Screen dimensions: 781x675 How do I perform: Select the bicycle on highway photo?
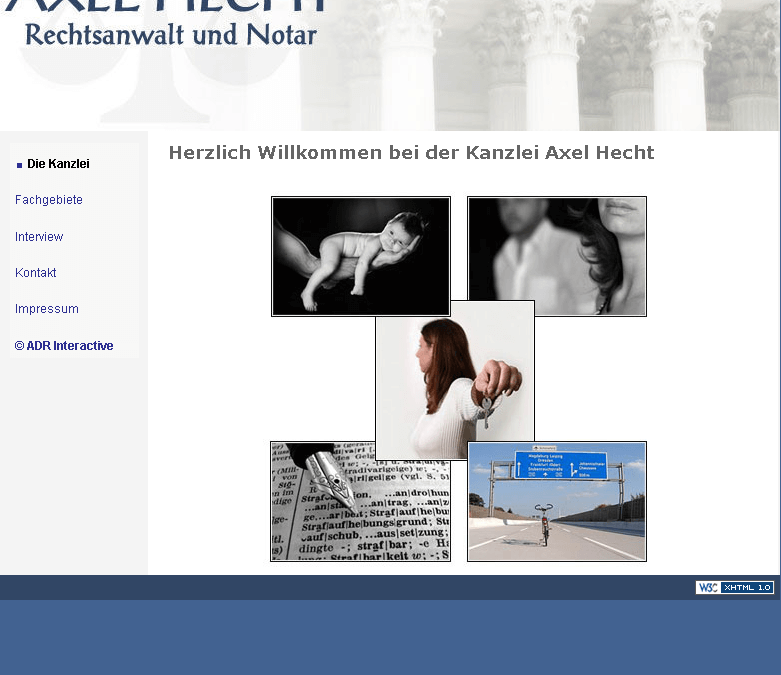(557, 502)
